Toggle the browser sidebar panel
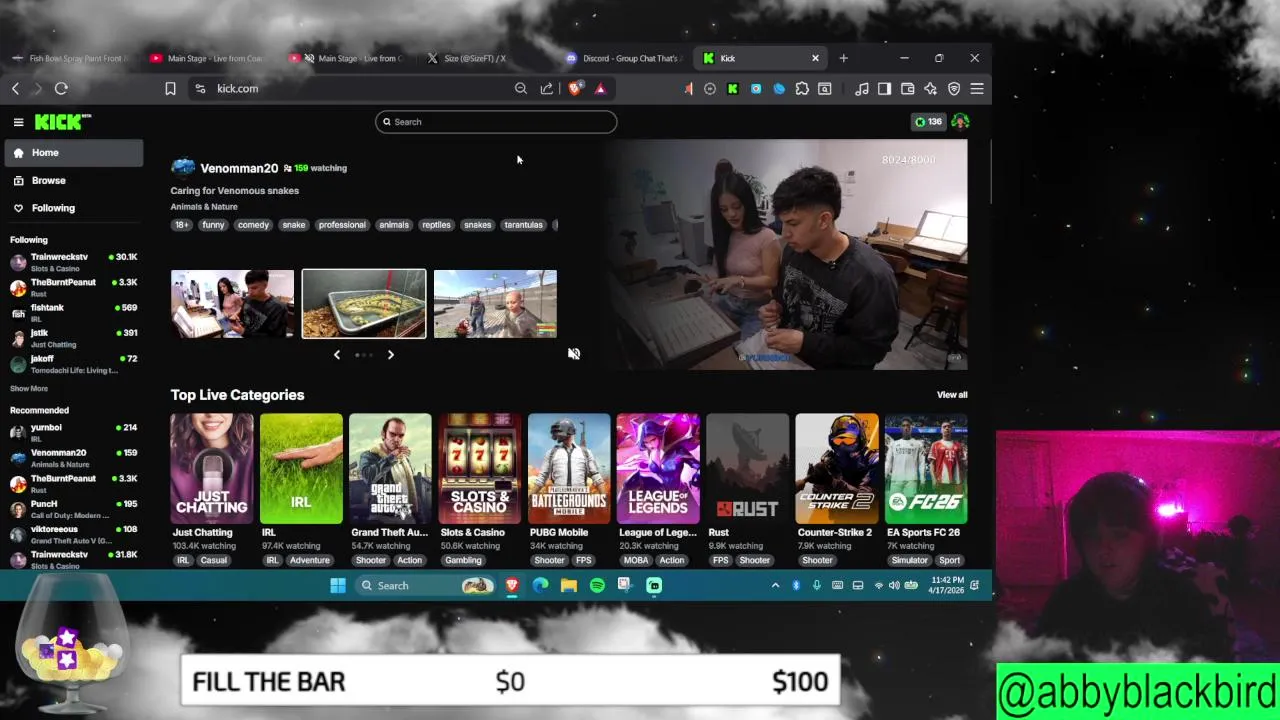Image resolution: width=1280 pixels, height=720 pixels. (884, 89)
